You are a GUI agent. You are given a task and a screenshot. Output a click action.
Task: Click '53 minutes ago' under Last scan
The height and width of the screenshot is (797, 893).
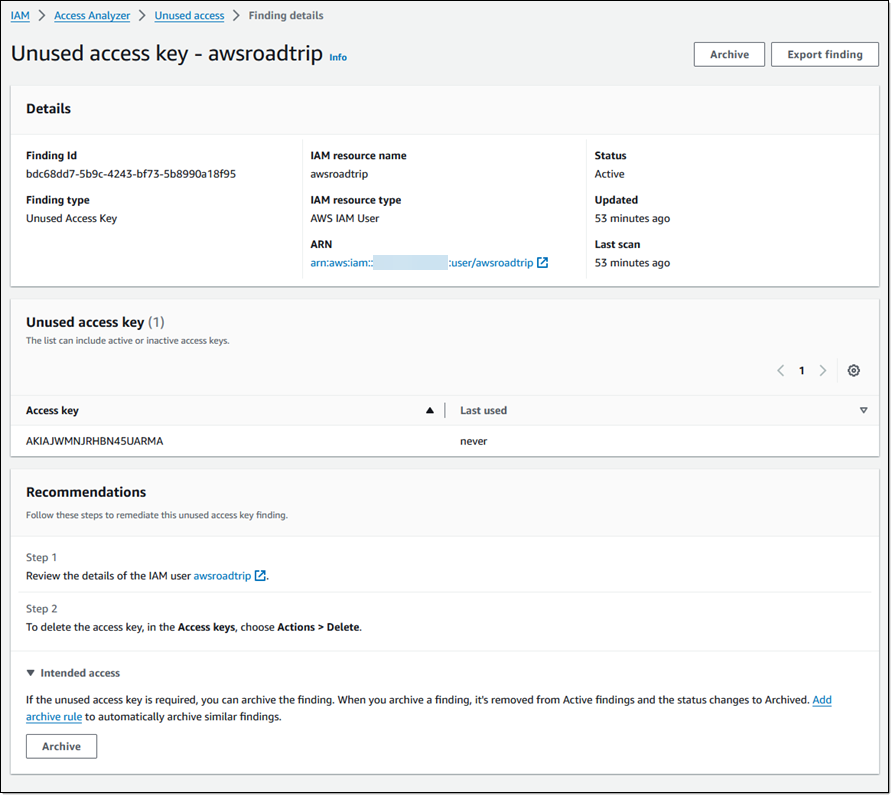coord(632,263)
